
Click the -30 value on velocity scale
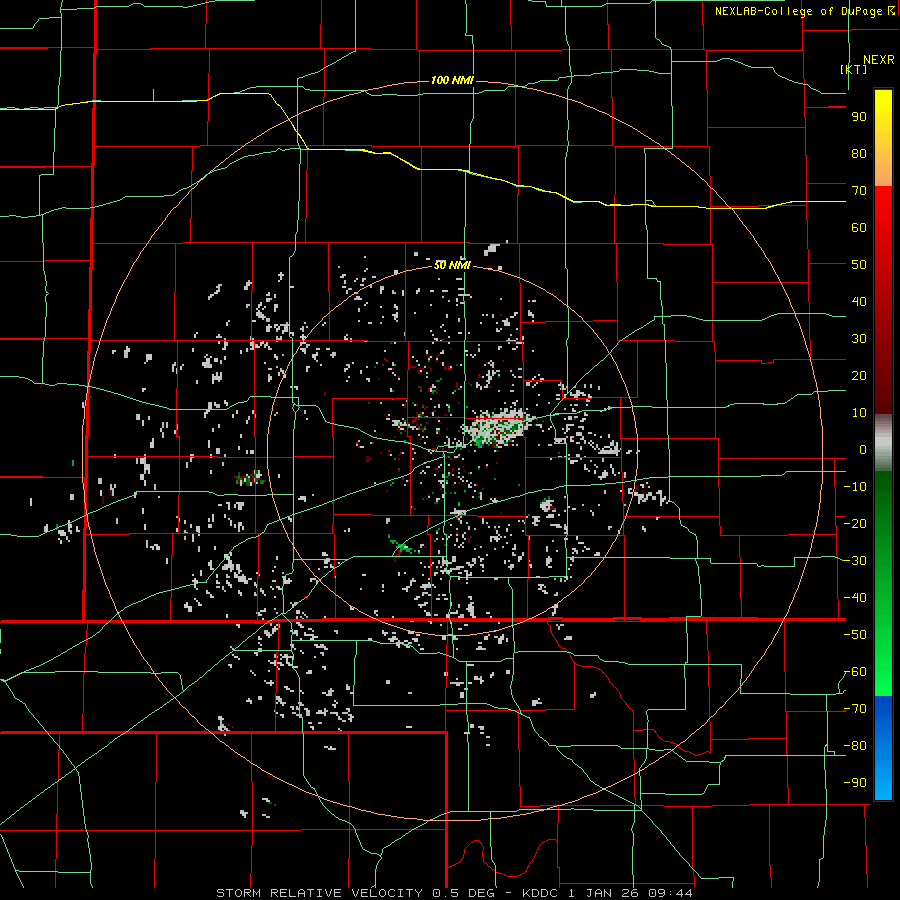click(x=855, y=561)
